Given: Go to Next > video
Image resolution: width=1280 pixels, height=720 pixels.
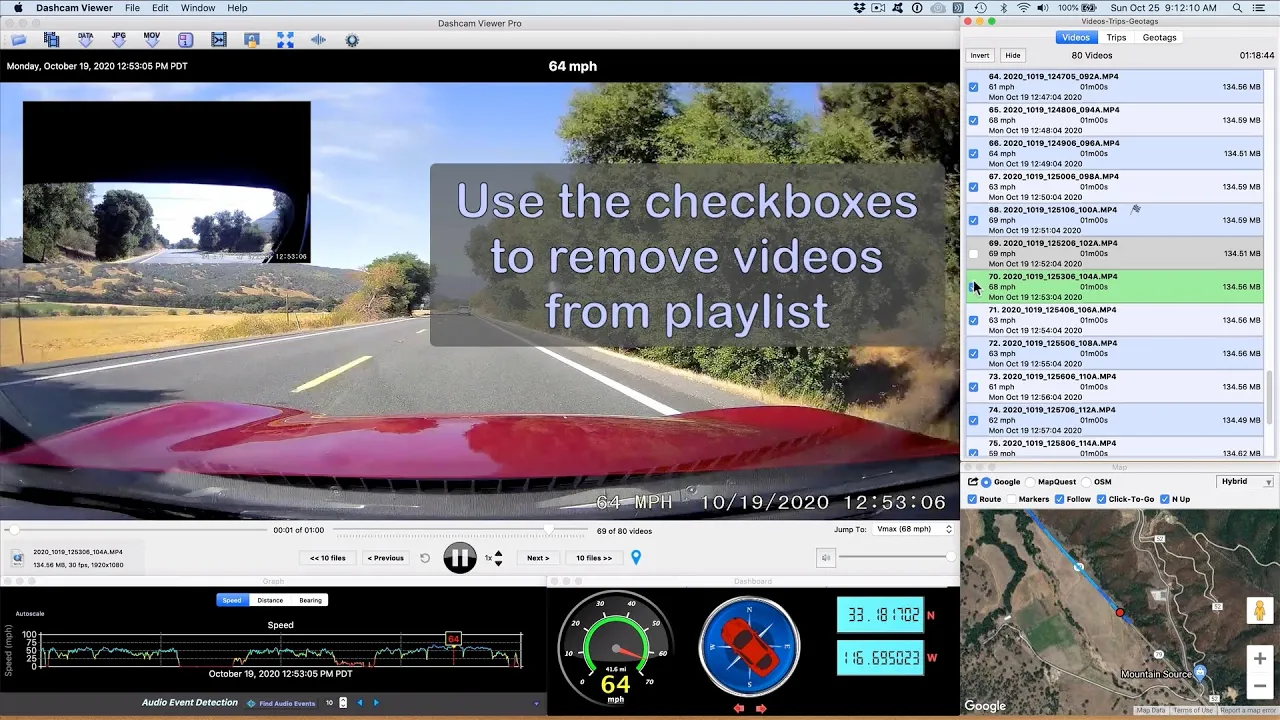Looking at the screenshot, I should (x=538, y=558).
